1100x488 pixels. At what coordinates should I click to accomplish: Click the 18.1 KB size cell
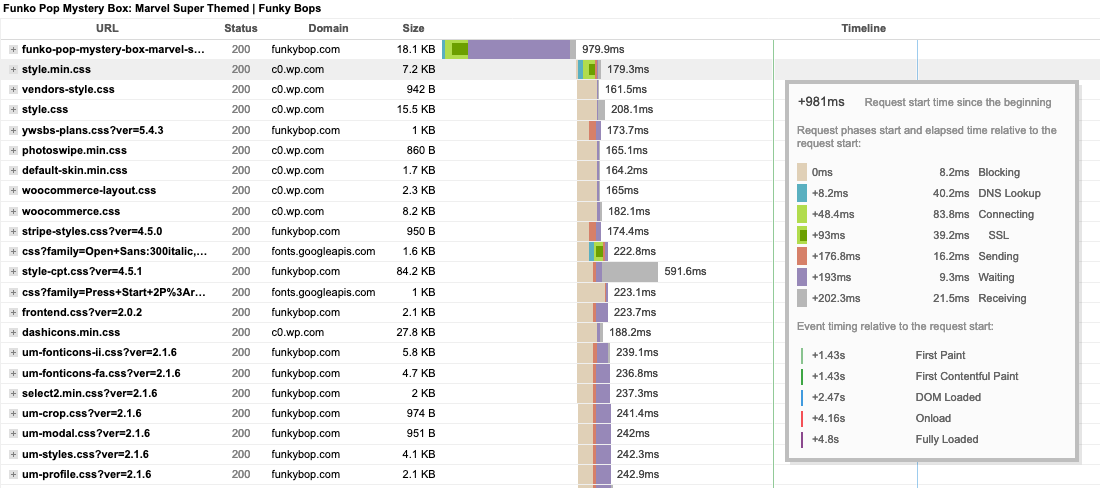tap(417, 50)
